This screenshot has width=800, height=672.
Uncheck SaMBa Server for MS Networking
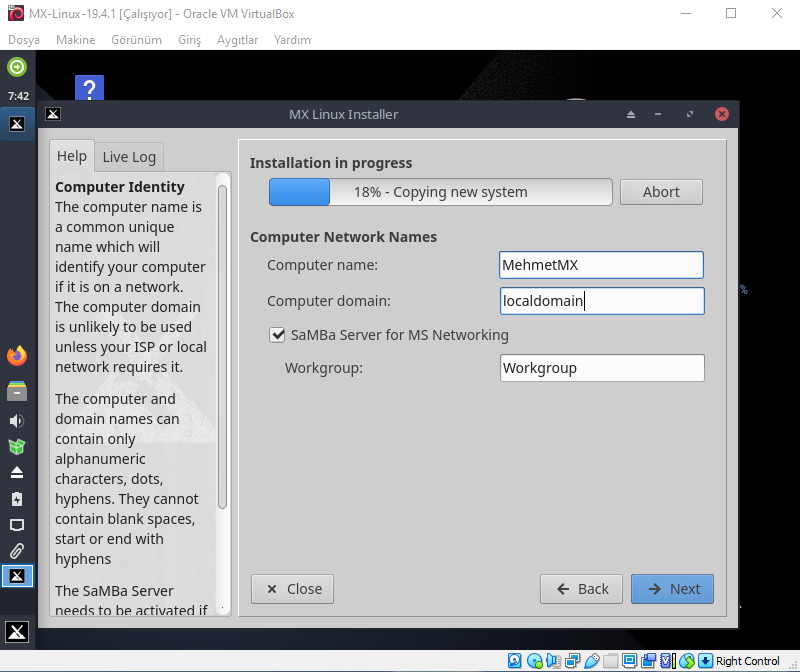click(x=277, y=335)
